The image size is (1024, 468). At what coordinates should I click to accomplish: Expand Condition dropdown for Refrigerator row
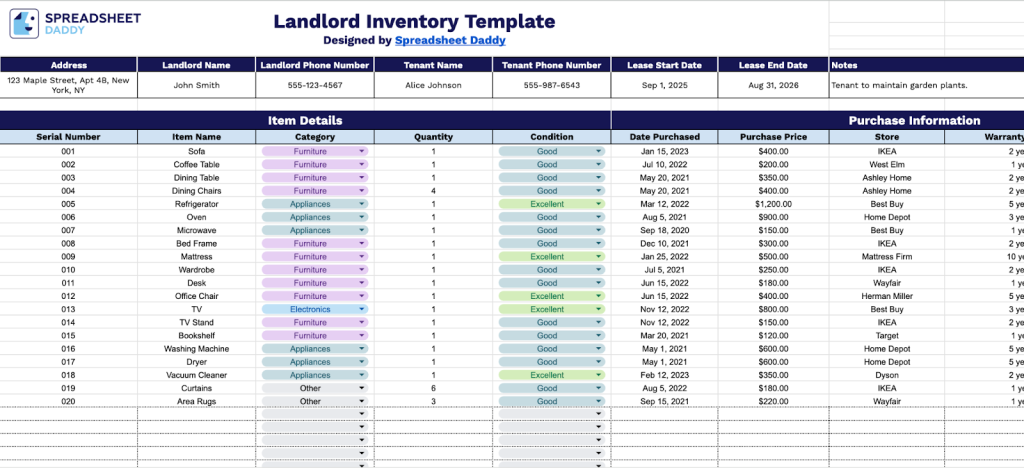[599, 204]
